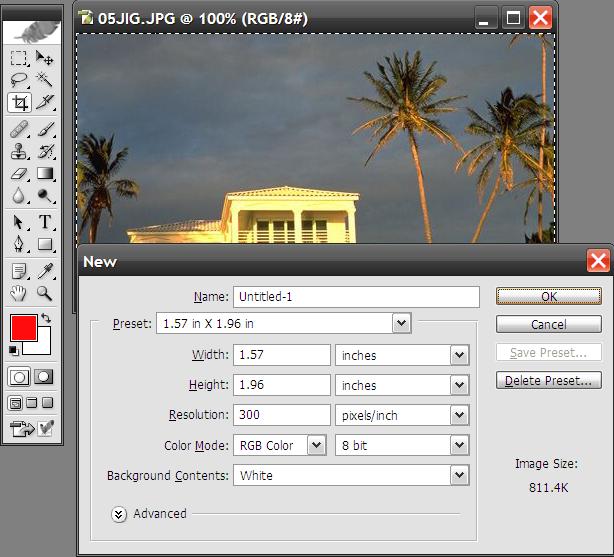The width and height of the screenshot is (614, 557).
Task: Select the Zoom tool
Action: pyautogui.click(x=45, y=293)
